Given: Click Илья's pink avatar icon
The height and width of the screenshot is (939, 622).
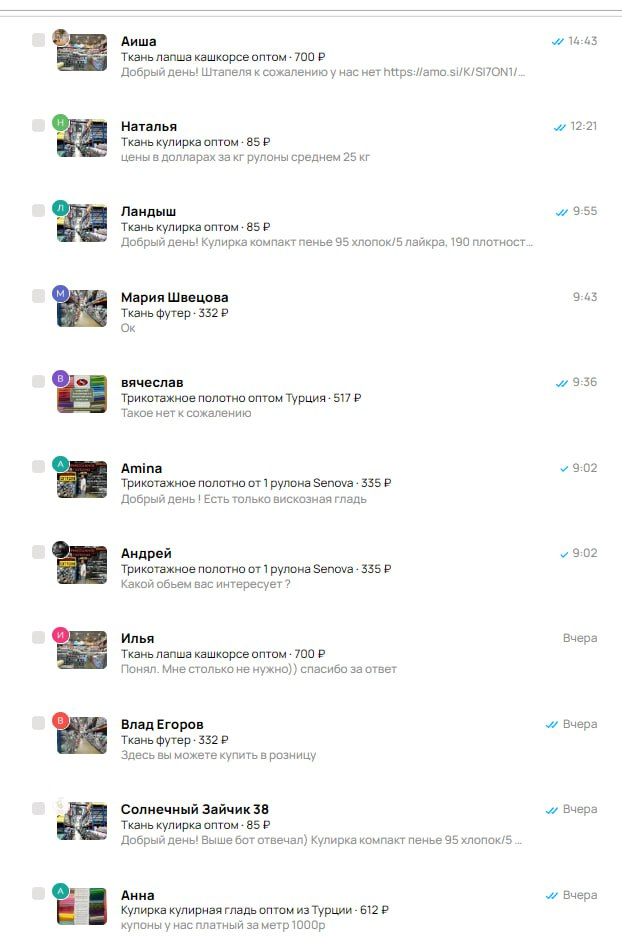Looking at the screenshot, I should (x=60, y=634).
